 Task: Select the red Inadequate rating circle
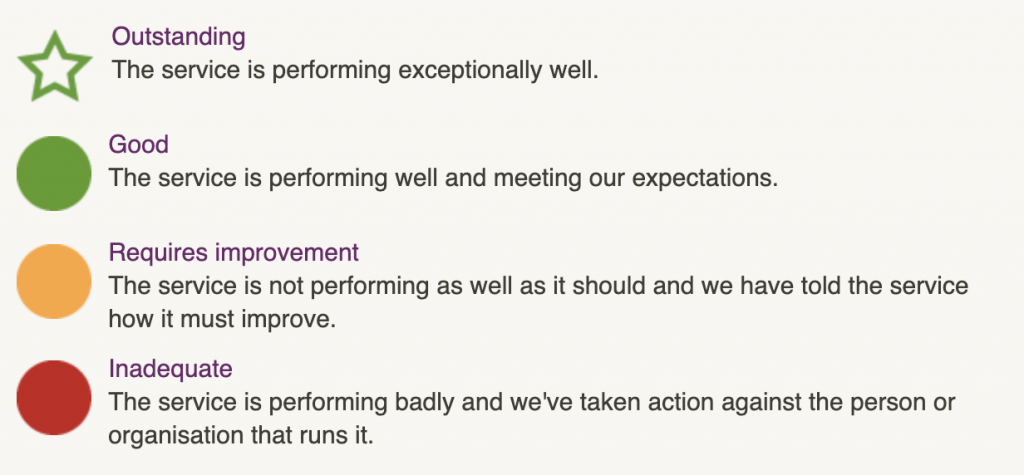[x=54, y=397]
